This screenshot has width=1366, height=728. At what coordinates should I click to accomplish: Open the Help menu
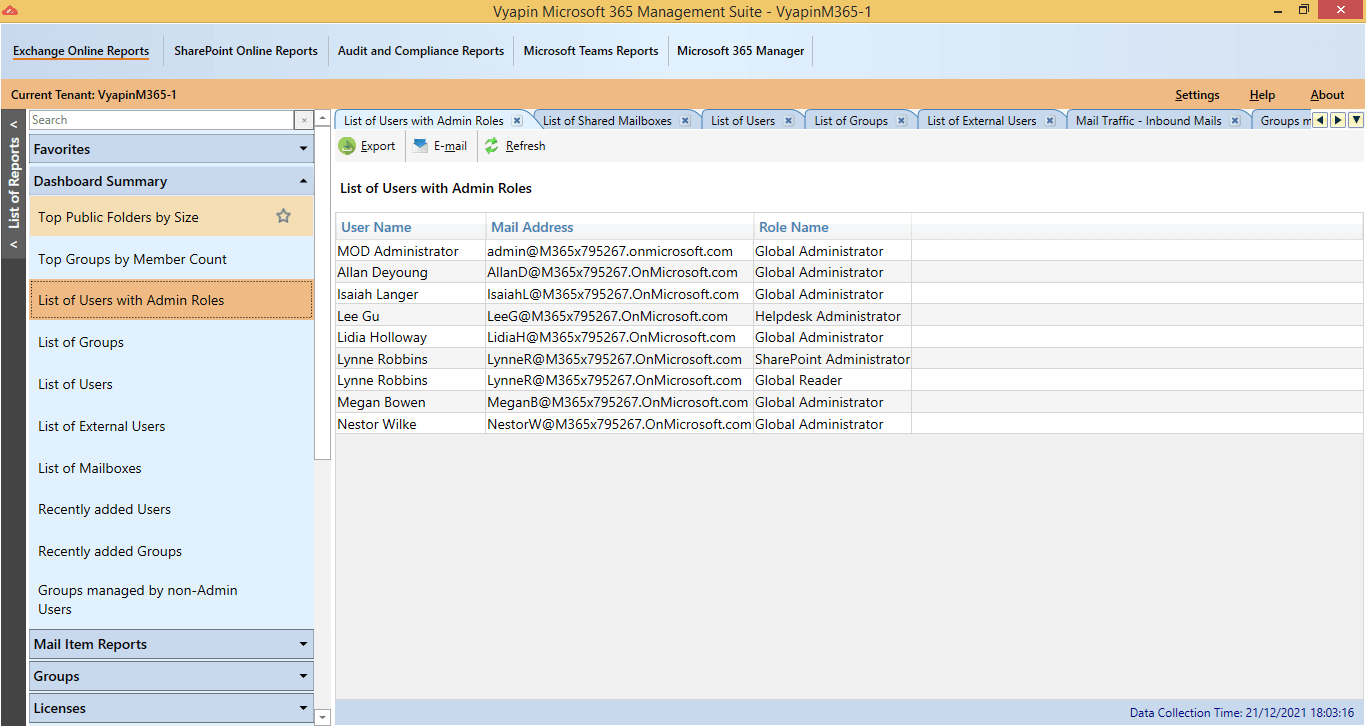pyautogui.click(x=1262, y=95)
